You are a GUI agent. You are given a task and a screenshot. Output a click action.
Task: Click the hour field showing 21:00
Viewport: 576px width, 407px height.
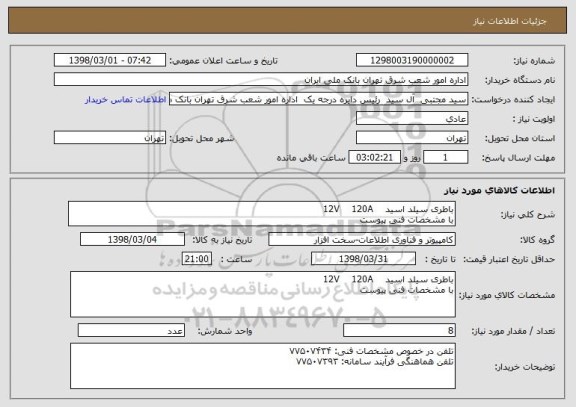197,259
